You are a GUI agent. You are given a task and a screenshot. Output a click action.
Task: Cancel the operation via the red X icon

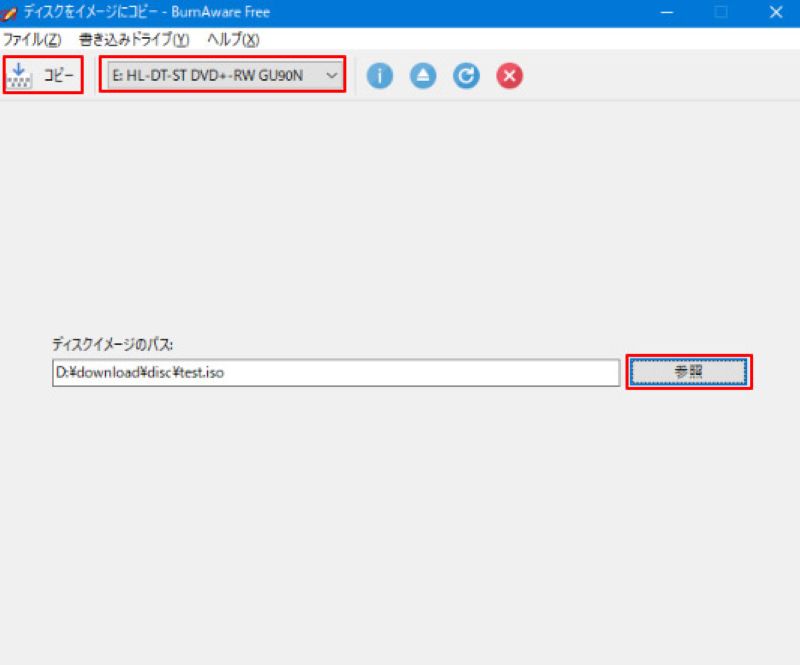[x=509, y=75]
